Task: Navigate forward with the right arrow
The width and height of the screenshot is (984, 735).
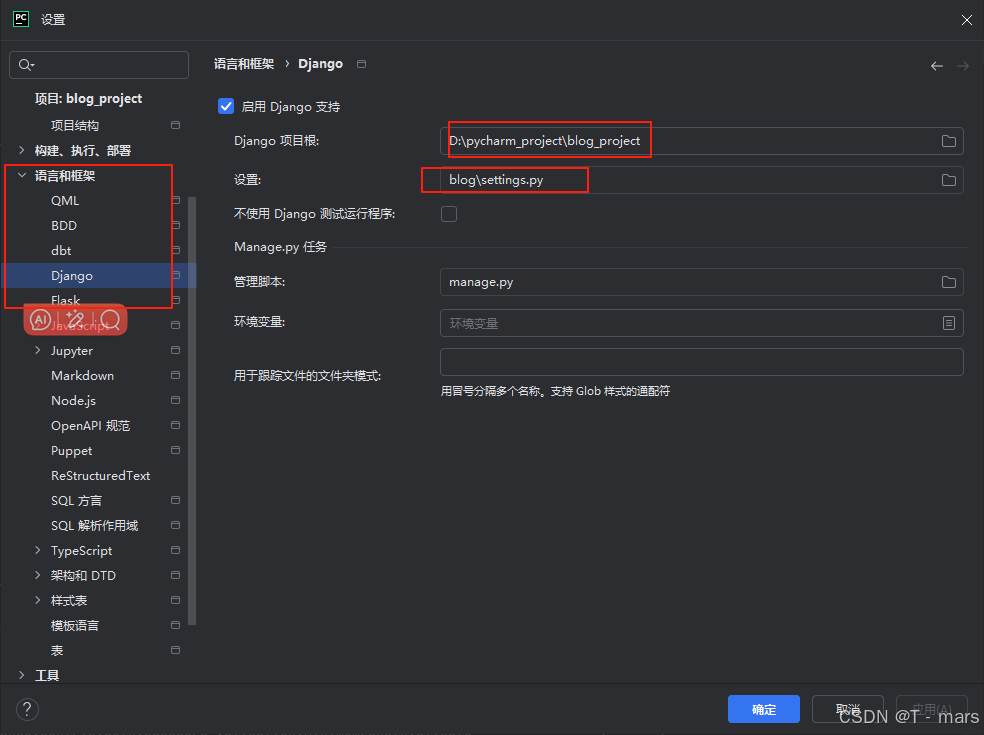Action: 963,66
